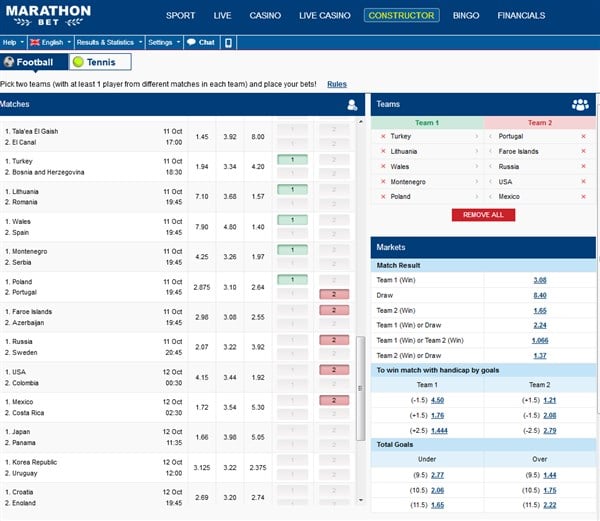Move Portugal to Team 1 with arrow

(490, 136)
